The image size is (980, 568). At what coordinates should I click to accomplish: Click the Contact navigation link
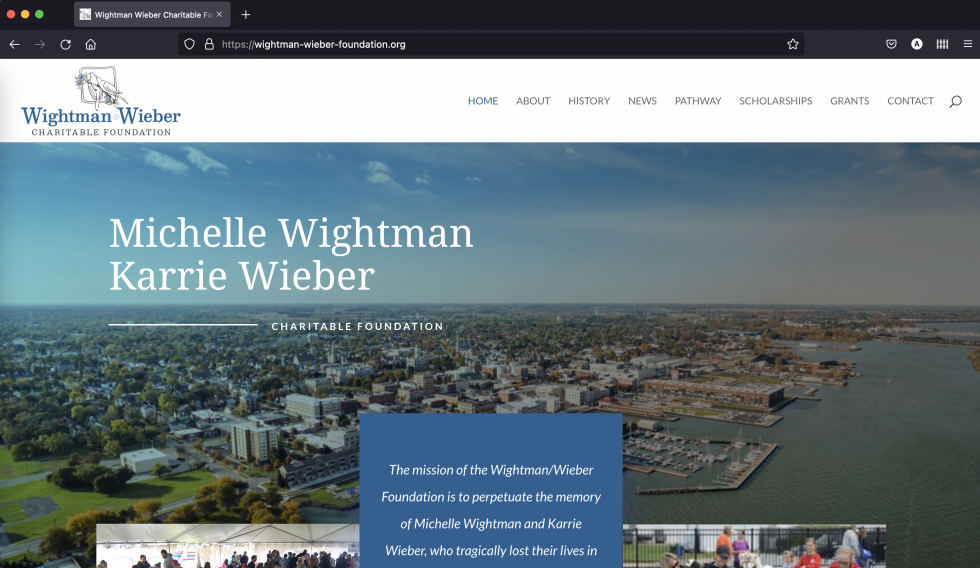(x=910, y=101)
